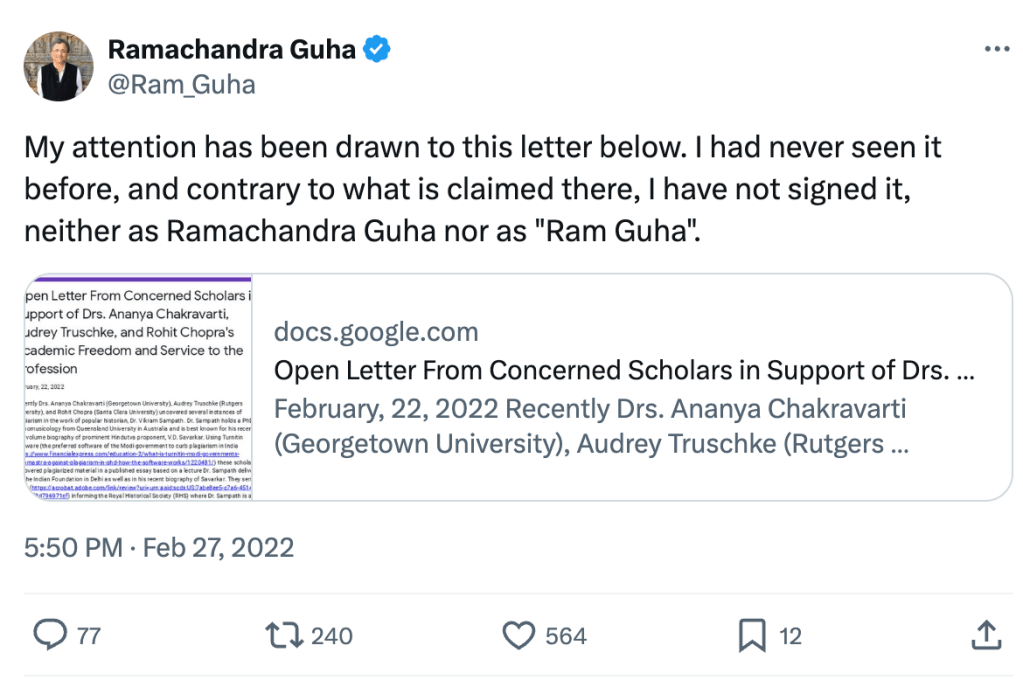Viewport: 1023px width, 680px height.
Task: Click the 77 replies count
Action: (88, 636)
